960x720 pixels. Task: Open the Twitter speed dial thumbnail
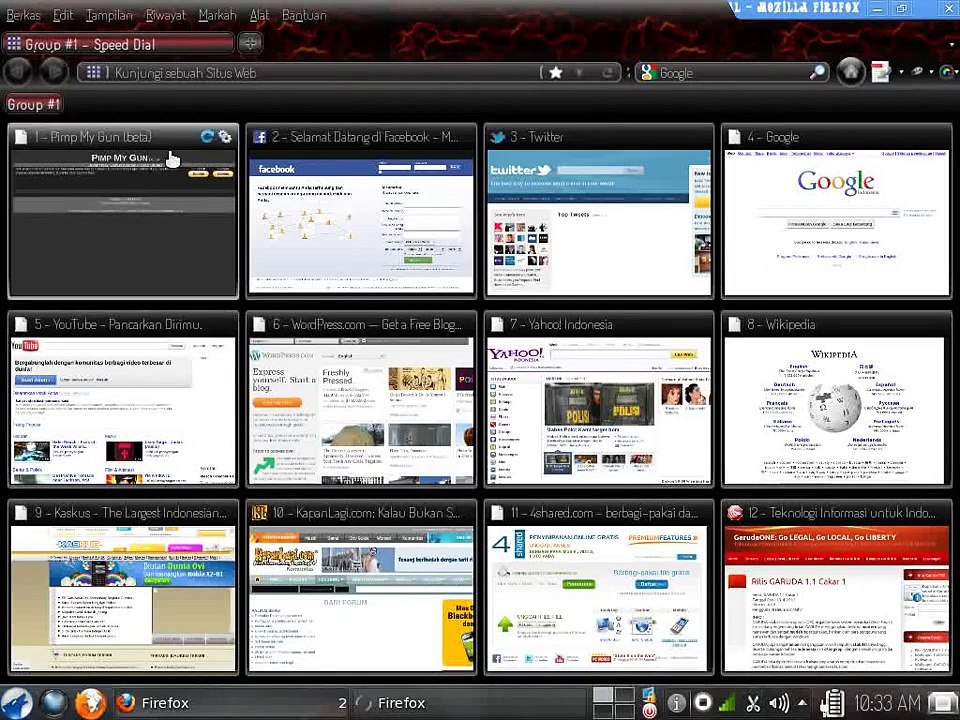pyautogui.click(x=599, y=222)
